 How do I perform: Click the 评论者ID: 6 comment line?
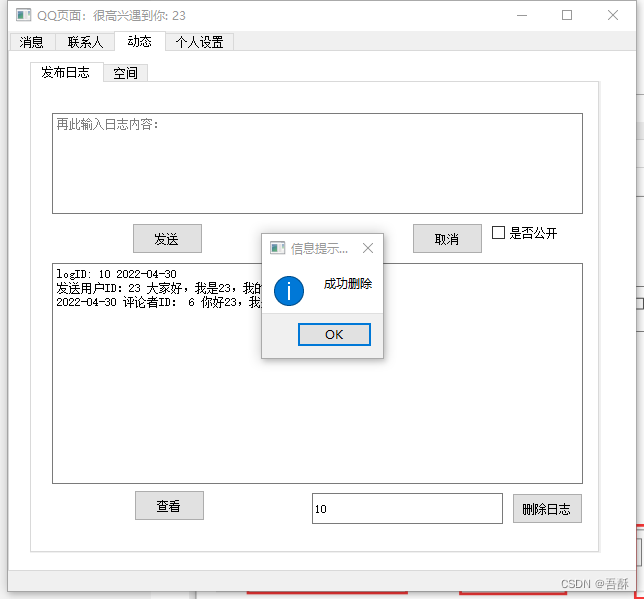(x=158, y=302)
